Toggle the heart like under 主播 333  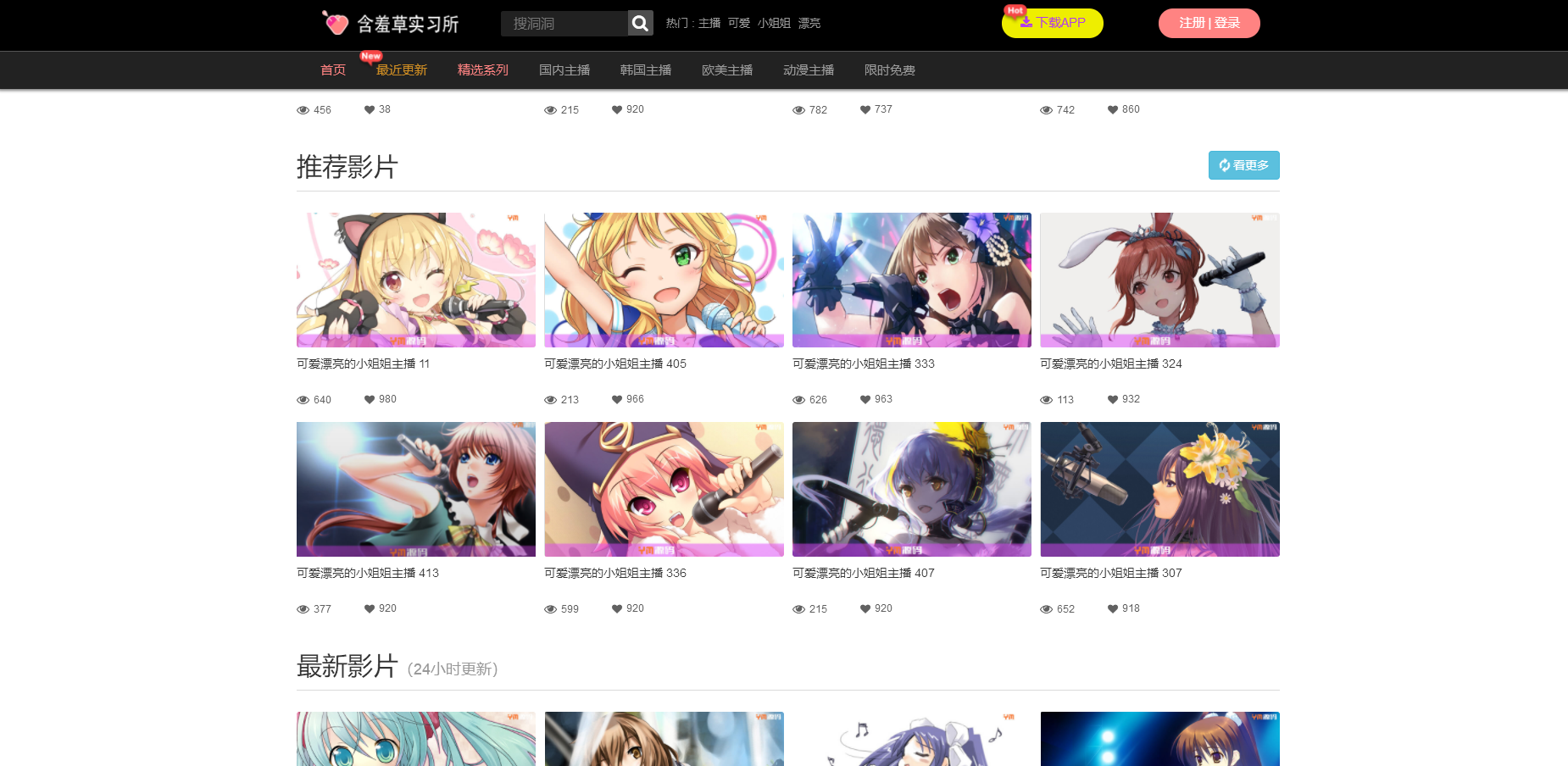864,399
